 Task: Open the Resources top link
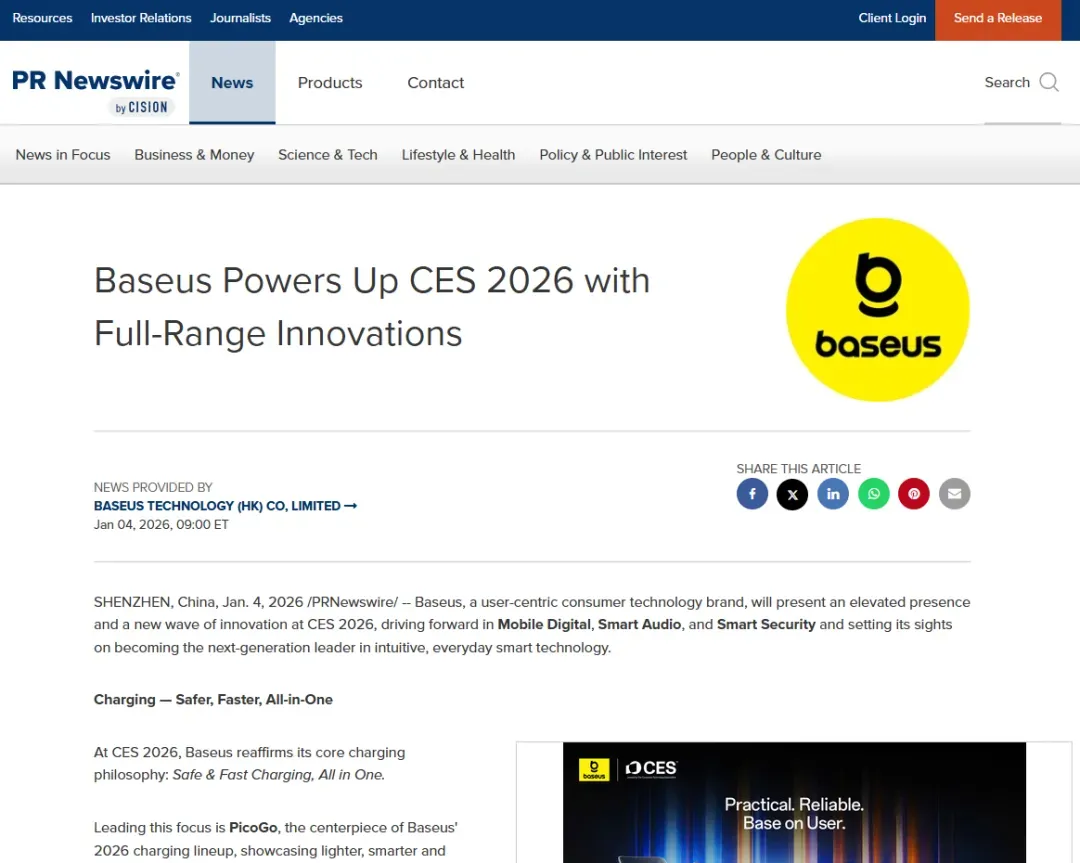42,19
